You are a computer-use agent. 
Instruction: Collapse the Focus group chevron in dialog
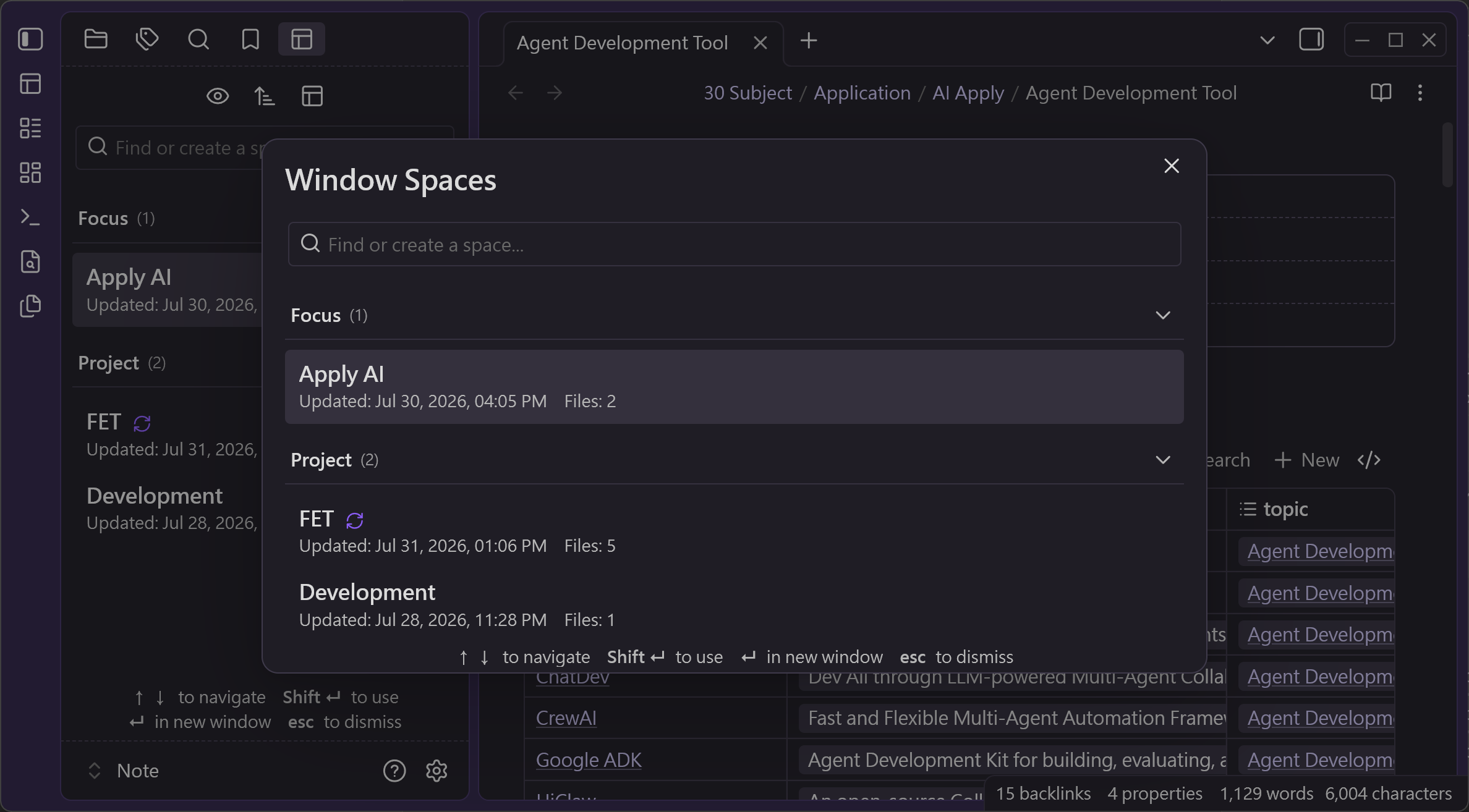coord(1163,315)
